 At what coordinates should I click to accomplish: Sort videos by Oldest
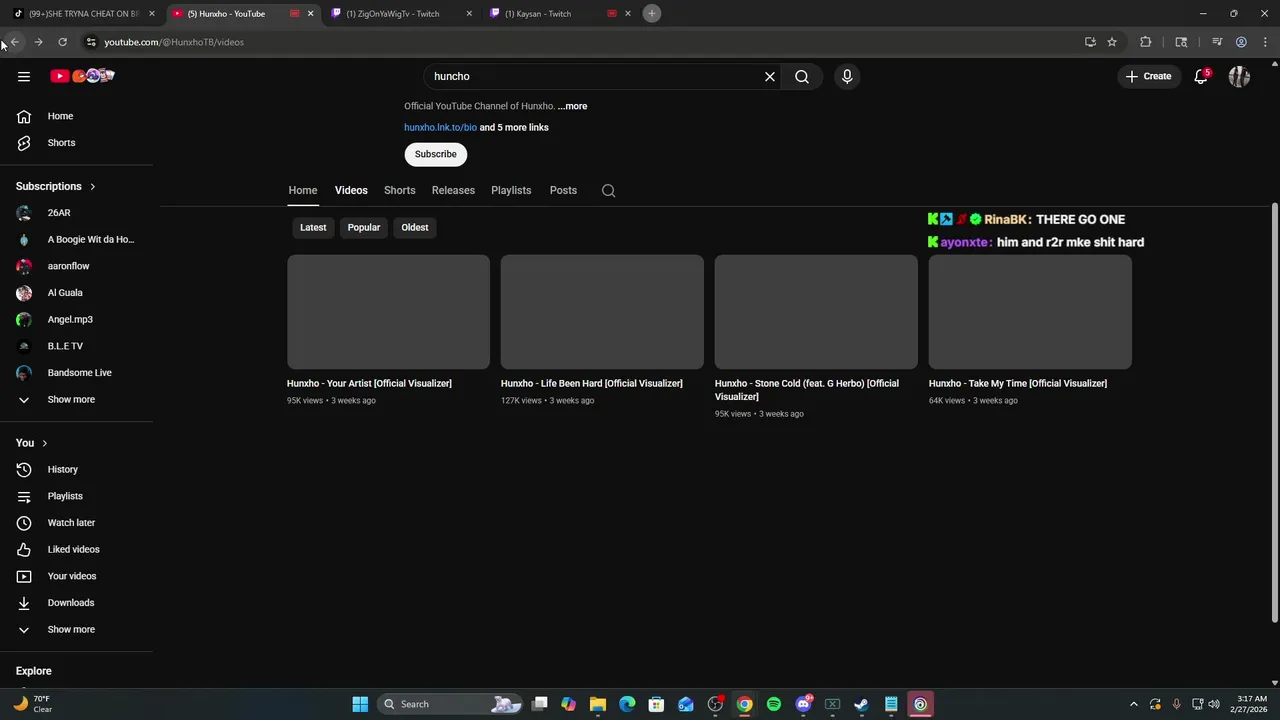[x=415, y=227]
